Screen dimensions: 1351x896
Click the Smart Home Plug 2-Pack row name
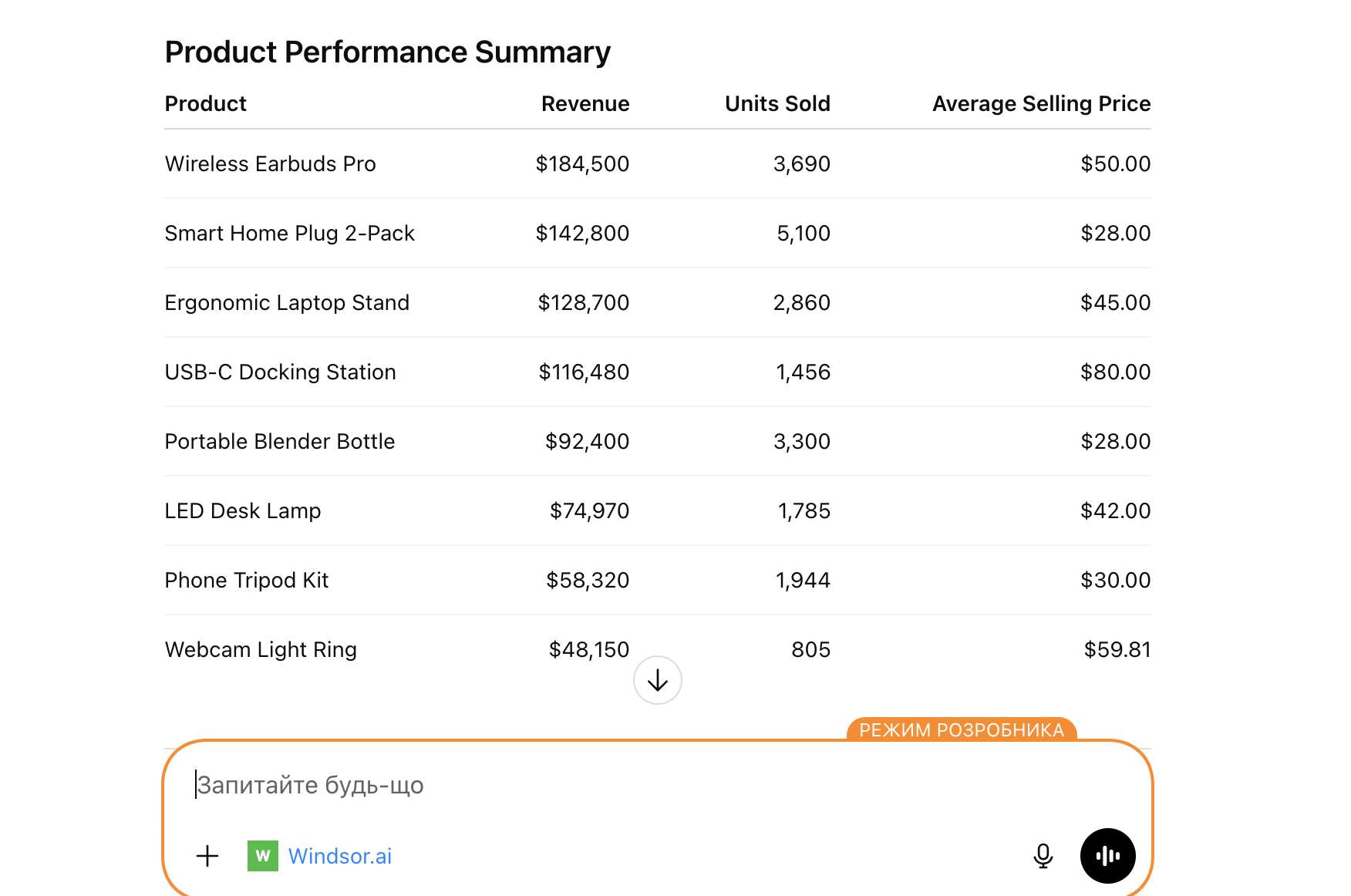(x=289, y=233)
